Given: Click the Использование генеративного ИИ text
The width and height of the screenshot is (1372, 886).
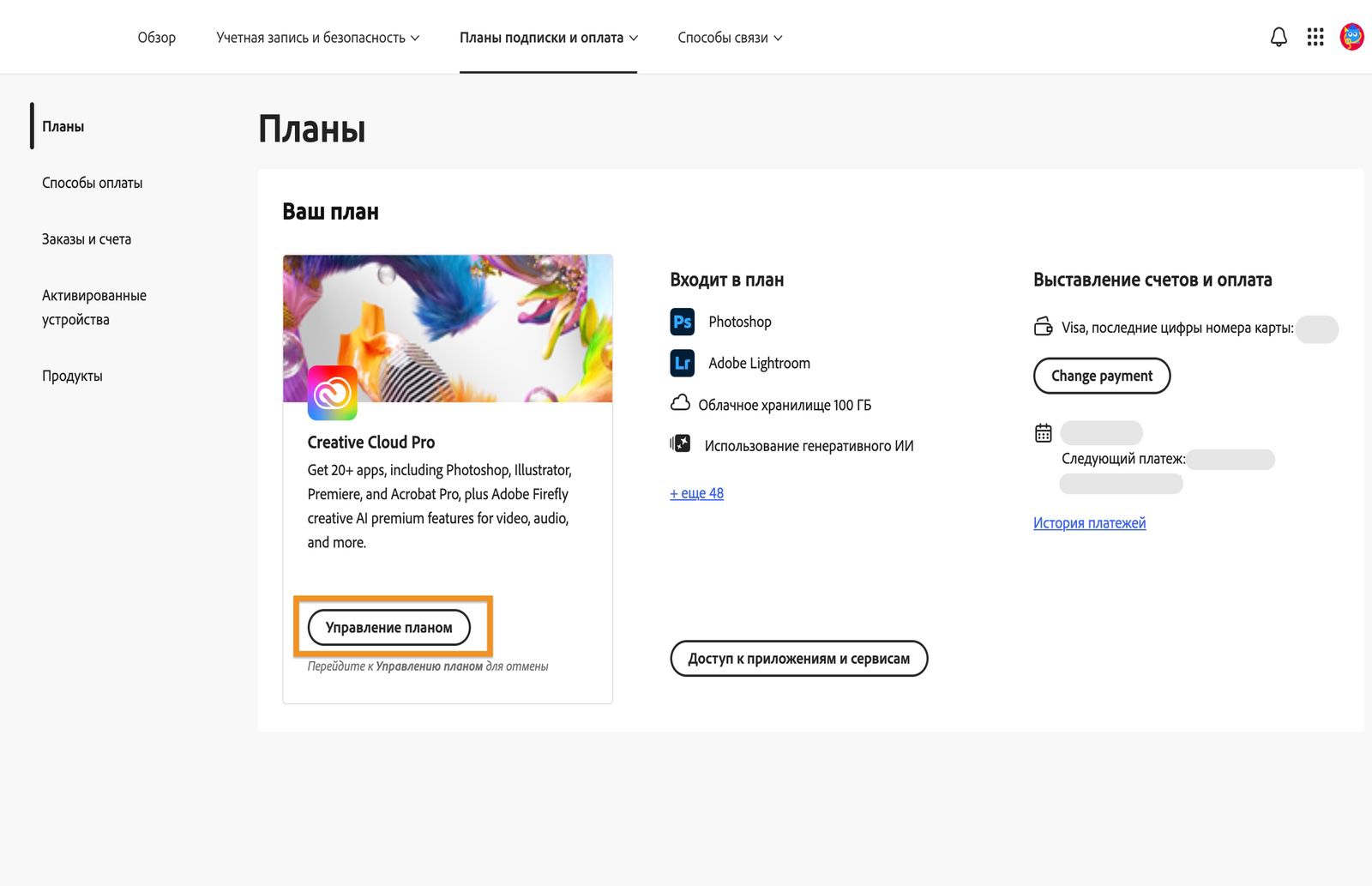Looking at the screenshot, I should 809,446.
